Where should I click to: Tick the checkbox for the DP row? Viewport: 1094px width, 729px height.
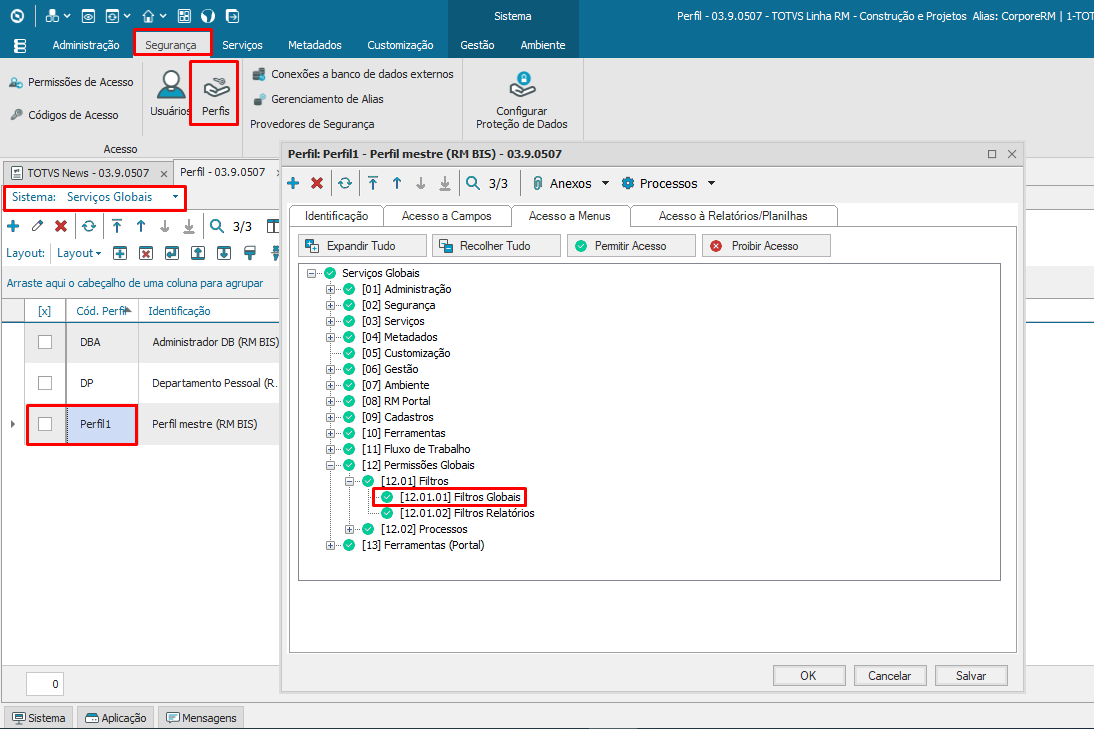pyautogui.click(x=45, y=383)
